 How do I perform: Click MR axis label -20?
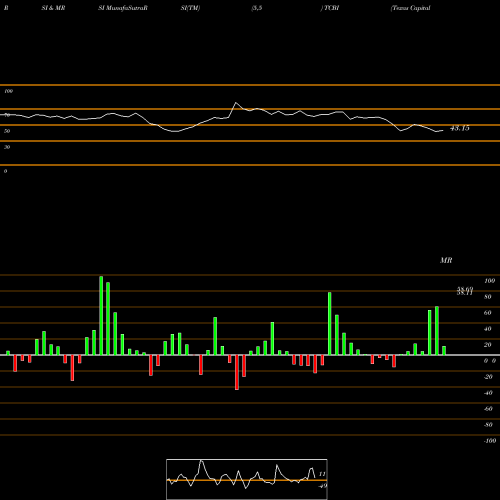tap(488, 377)
